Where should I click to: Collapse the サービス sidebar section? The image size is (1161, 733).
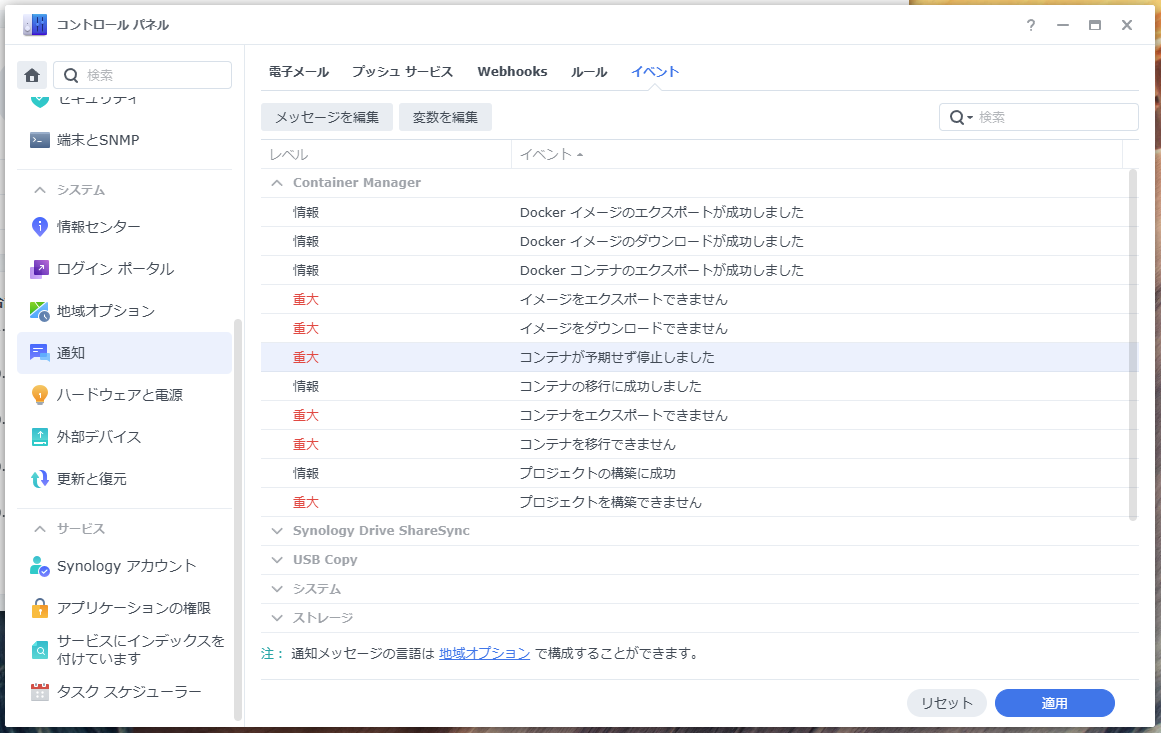click(40, 529)
